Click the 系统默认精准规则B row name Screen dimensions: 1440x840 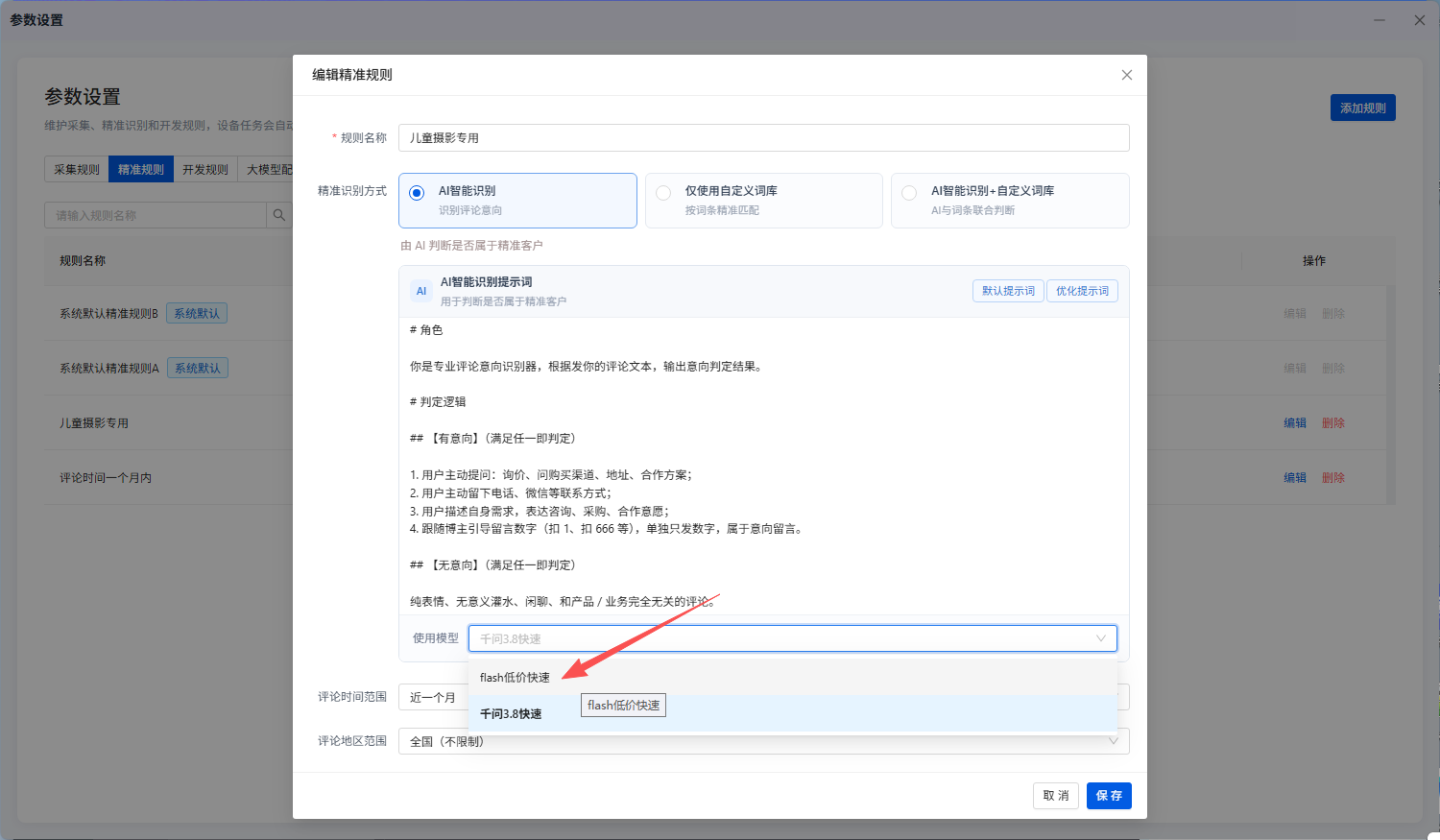(108, 314)
